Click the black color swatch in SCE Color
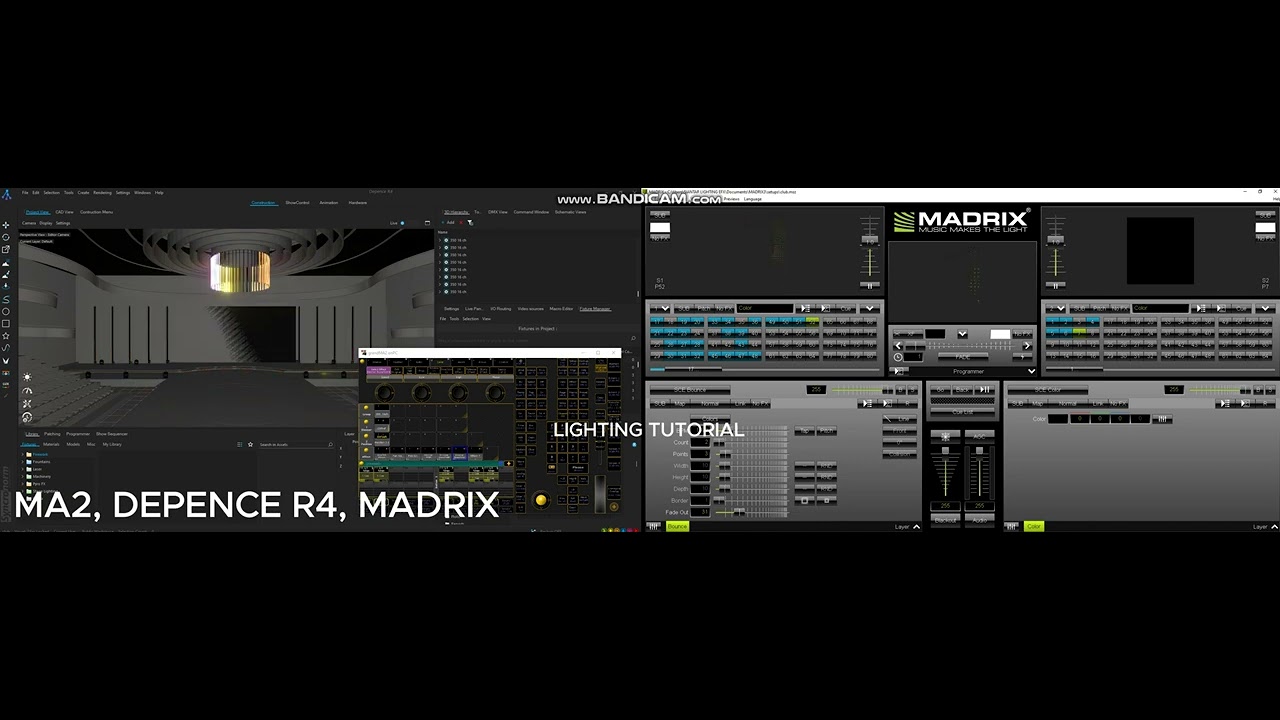 pos(1058,419)
